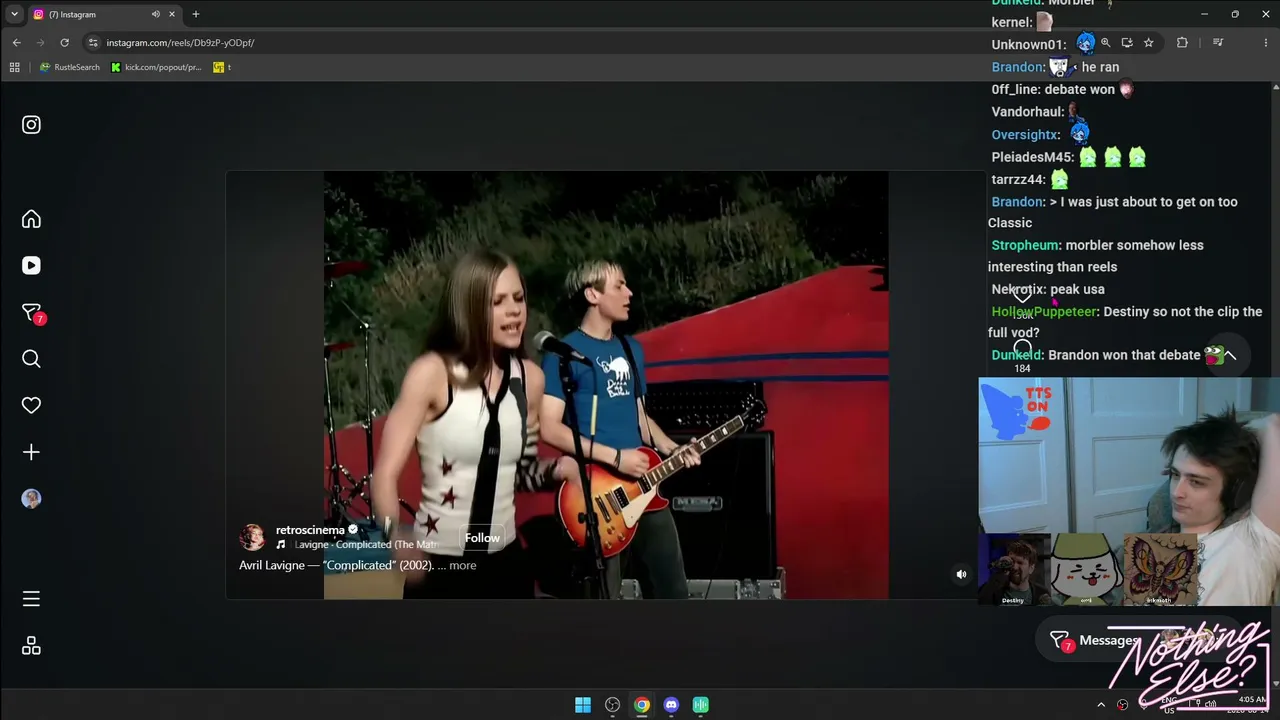Go to the previous reel arrow
1280x720 pixels.
click(x=1230, y=356)
